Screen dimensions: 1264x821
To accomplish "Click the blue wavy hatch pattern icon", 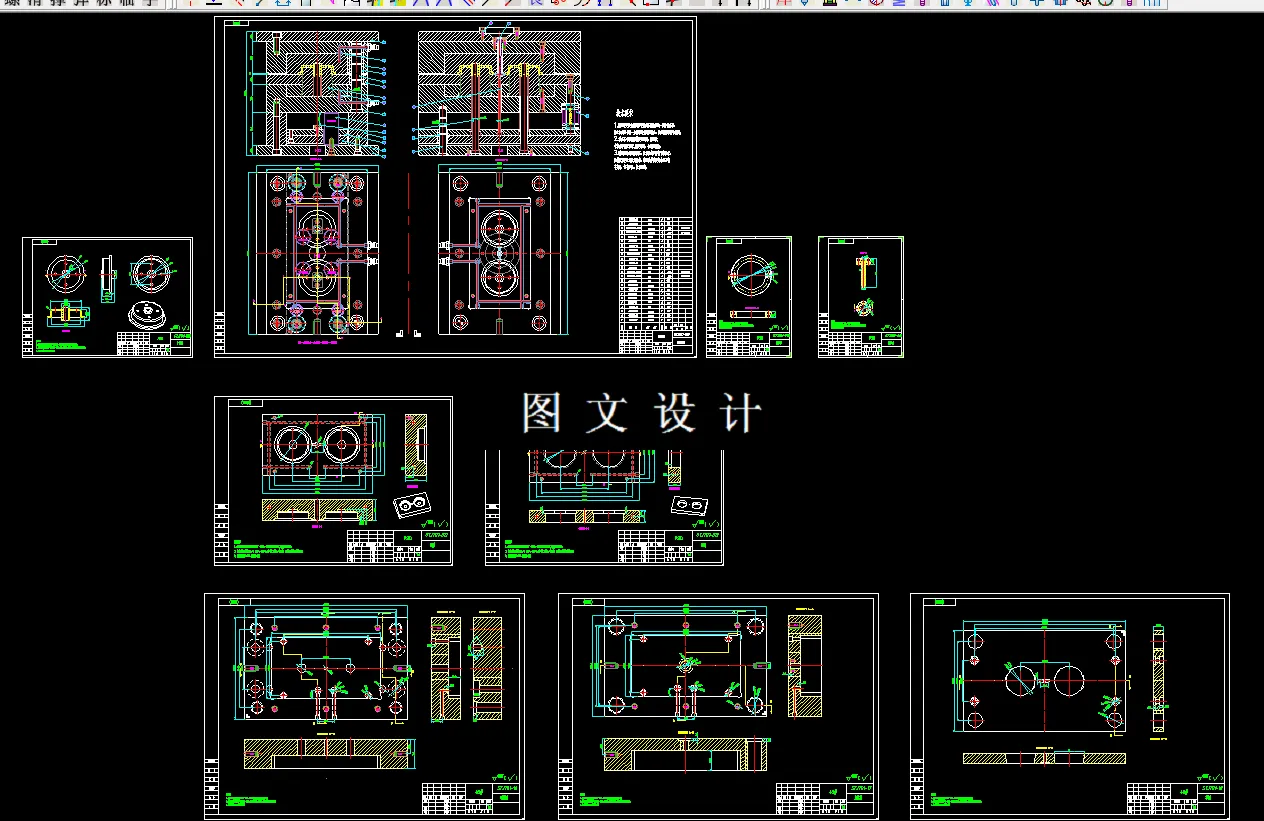I will click(x=898, y=4).
